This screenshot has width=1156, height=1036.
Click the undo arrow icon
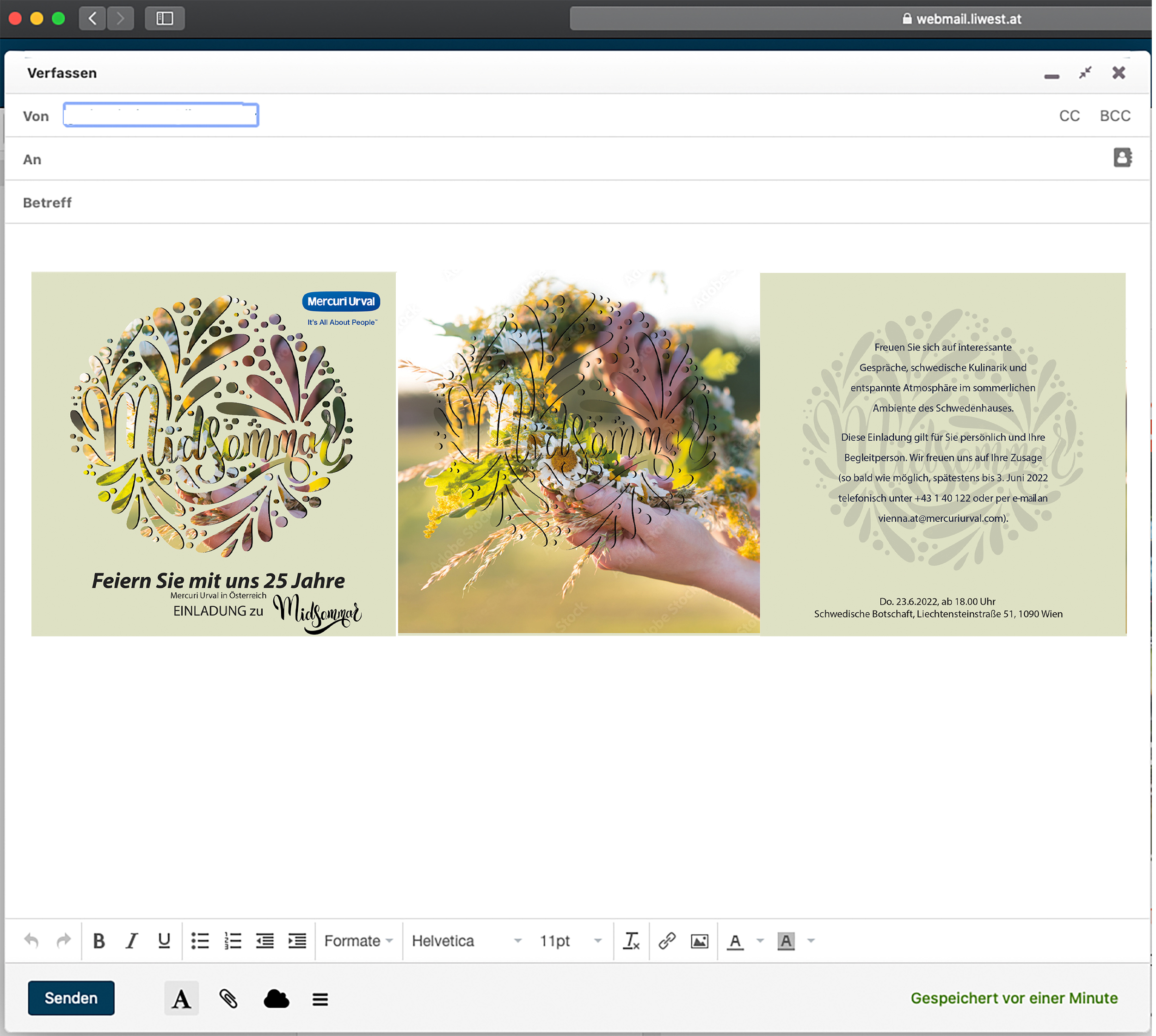(x=31, y=941)
